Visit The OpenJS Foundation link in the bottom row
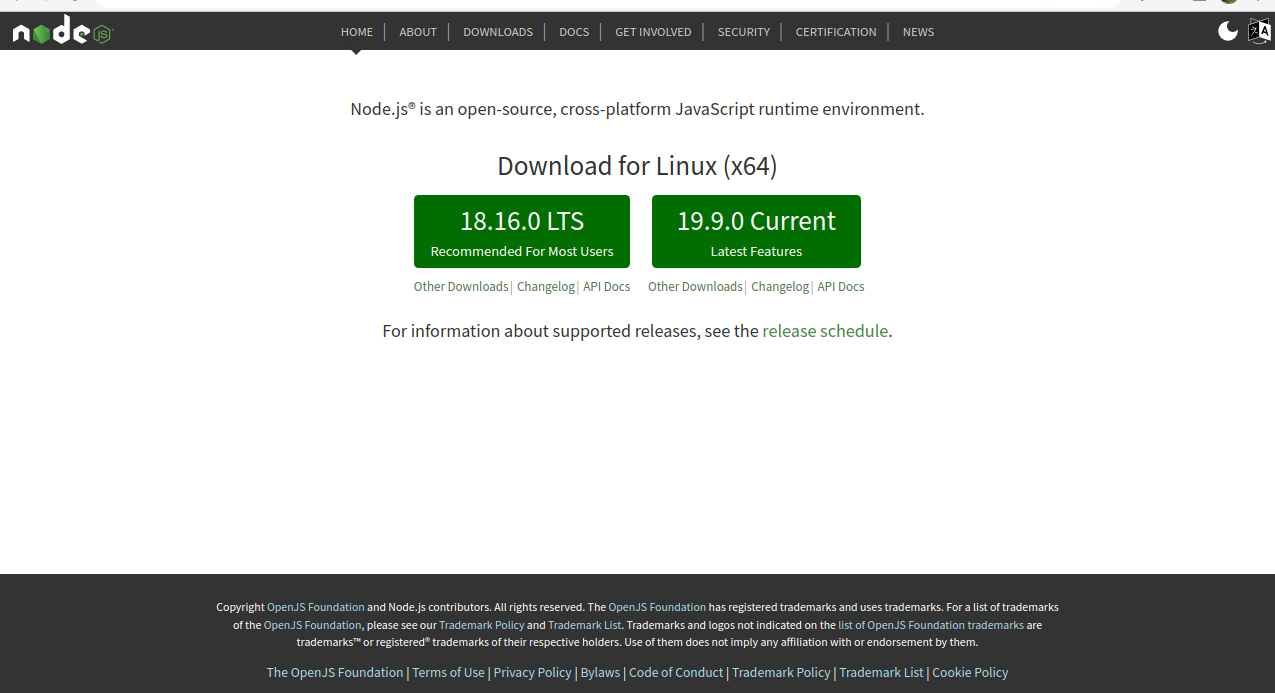The height and width of the screenshot is (693, 1275). [335, 673]
